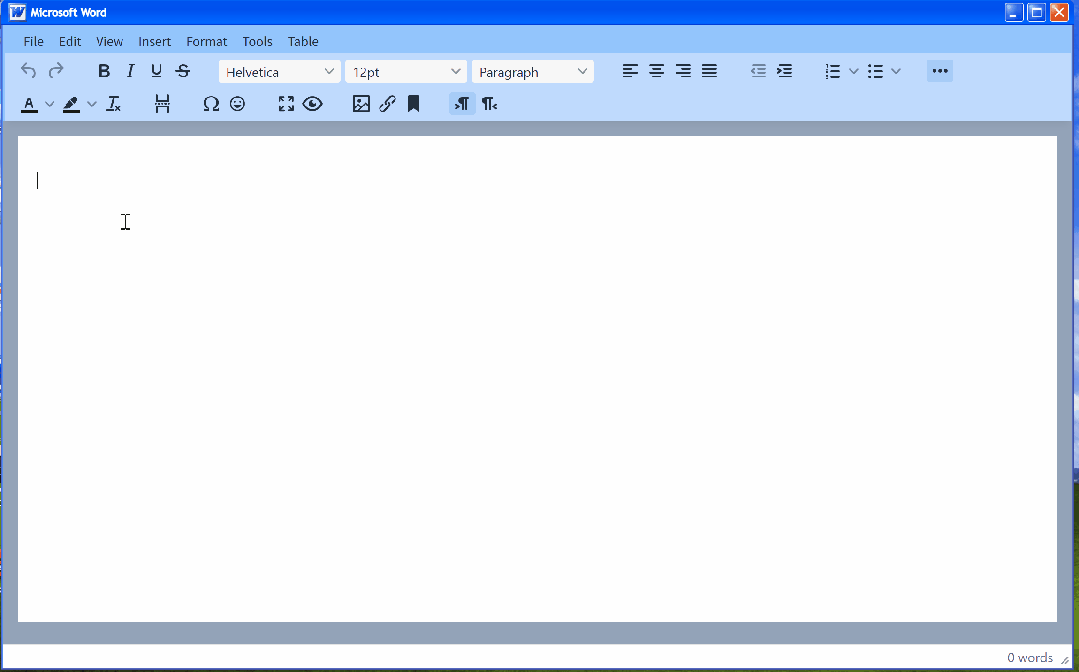The height and width of the screenshot is (672, 1079).
Task: Open the Helvetica font family dropdown
Action: [x=279, y=71]
